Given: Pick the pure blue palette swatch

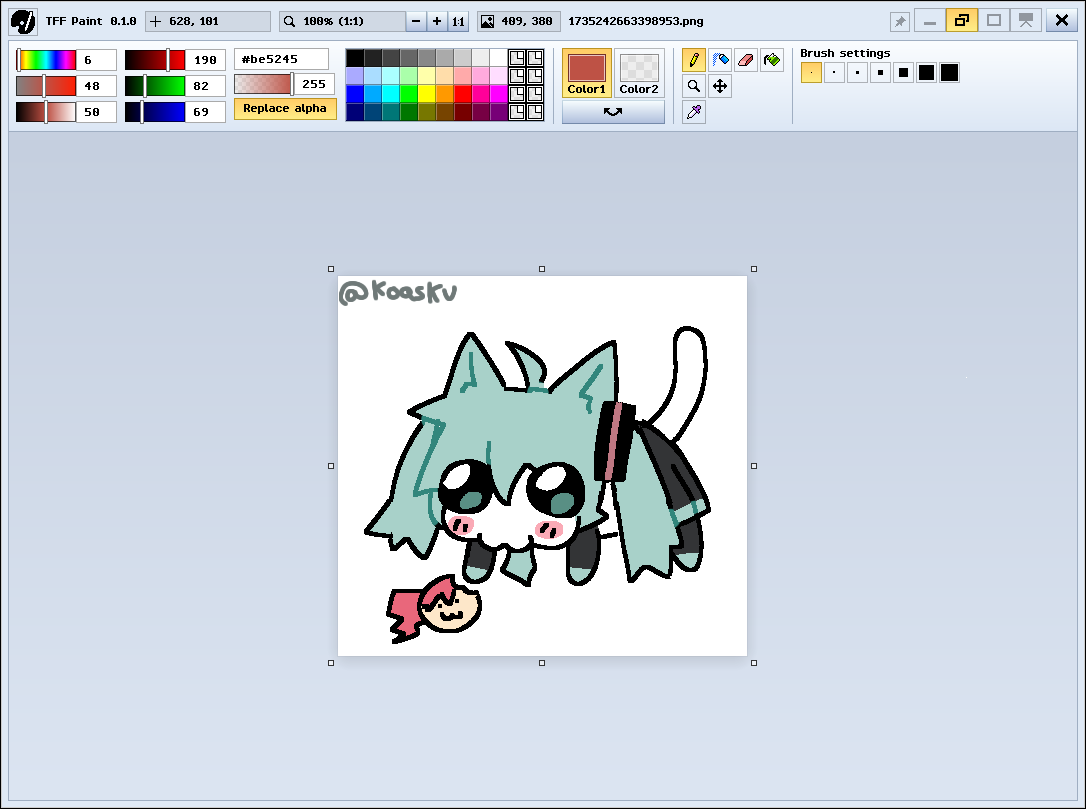Looking at the screenshot, I should [355, 94].
